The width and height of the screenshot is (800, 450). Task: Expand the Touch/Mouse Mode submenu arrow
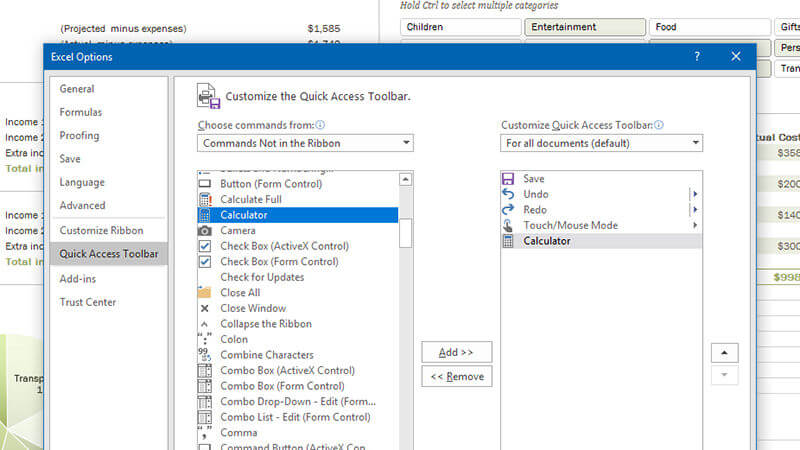click(695, 225)
